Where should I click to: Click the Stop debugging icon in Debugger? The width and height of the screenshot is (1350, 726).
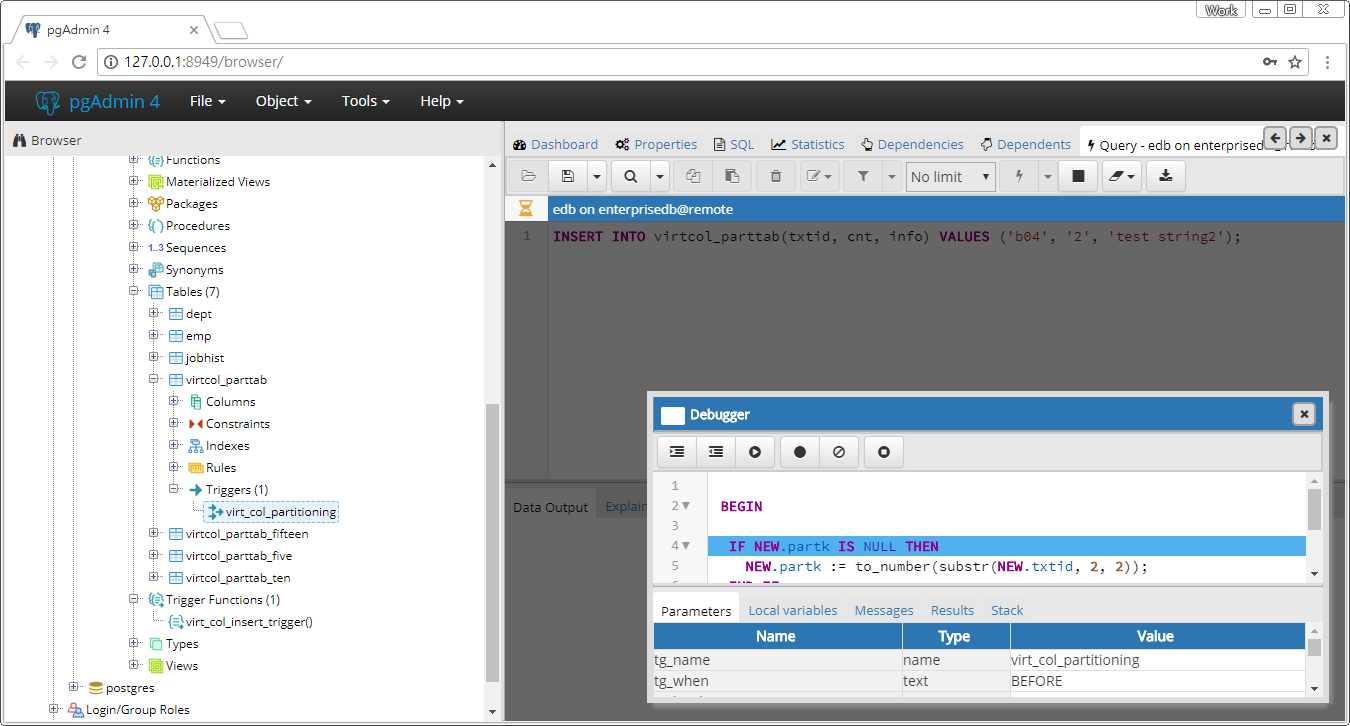(884, 452)
